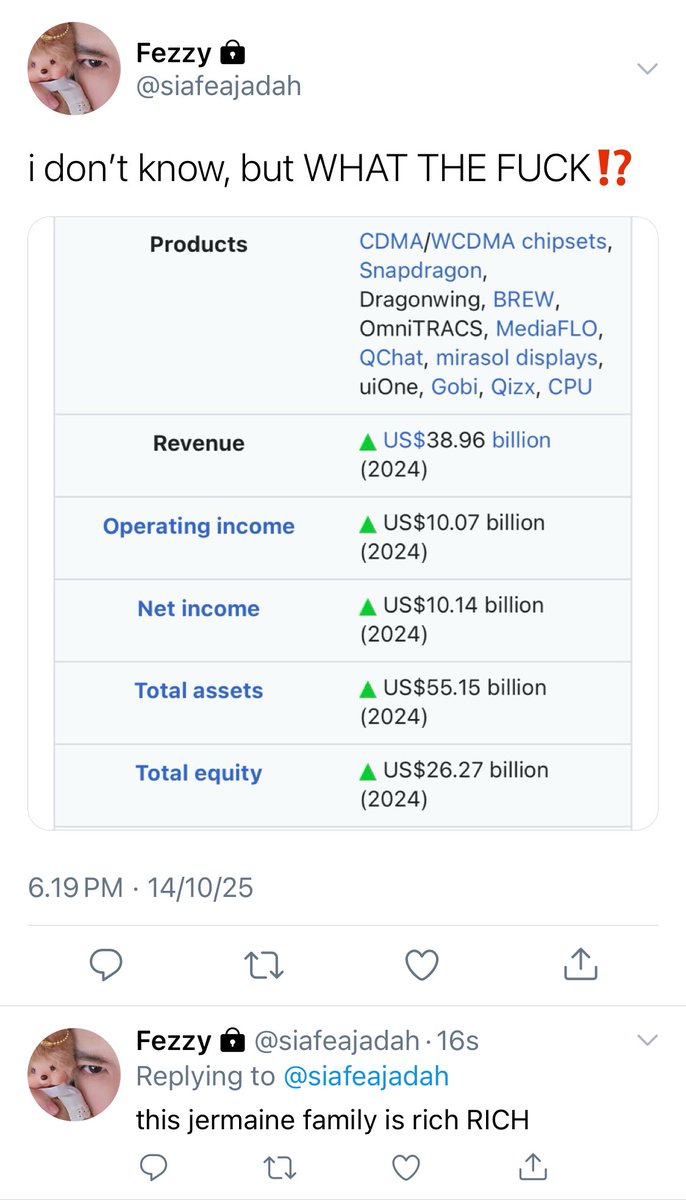
Task: Tap reply icon under the reply tweet
Action: 152,1165
